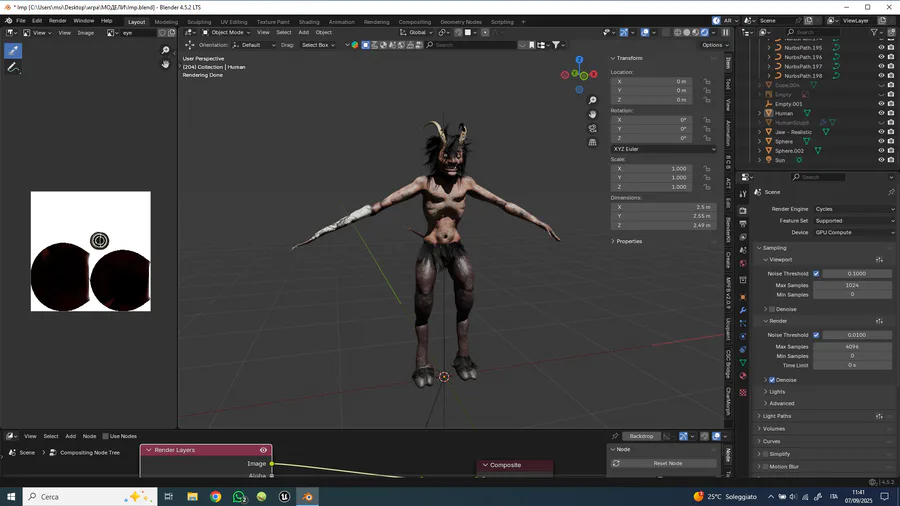Open the Render Engine Cycles dropdown
This screenshot has height=506, width=900.
coord(854,209)
